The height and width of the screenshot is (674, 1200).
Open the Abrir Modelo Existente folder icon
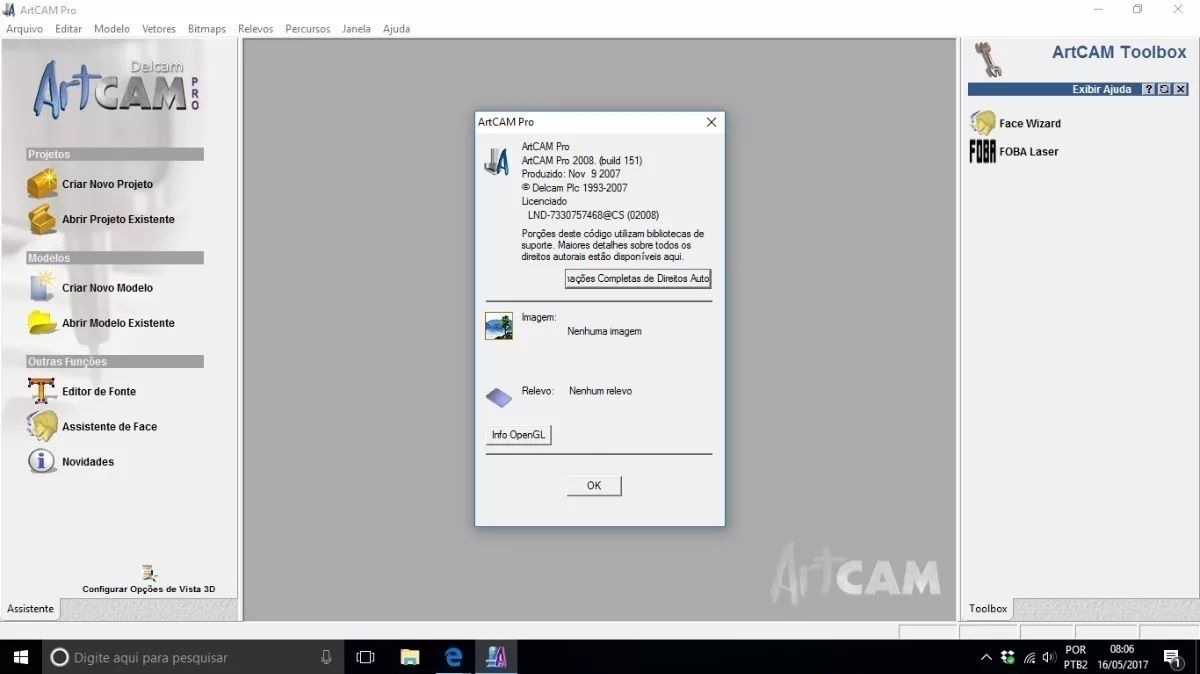tap(42, 323)
